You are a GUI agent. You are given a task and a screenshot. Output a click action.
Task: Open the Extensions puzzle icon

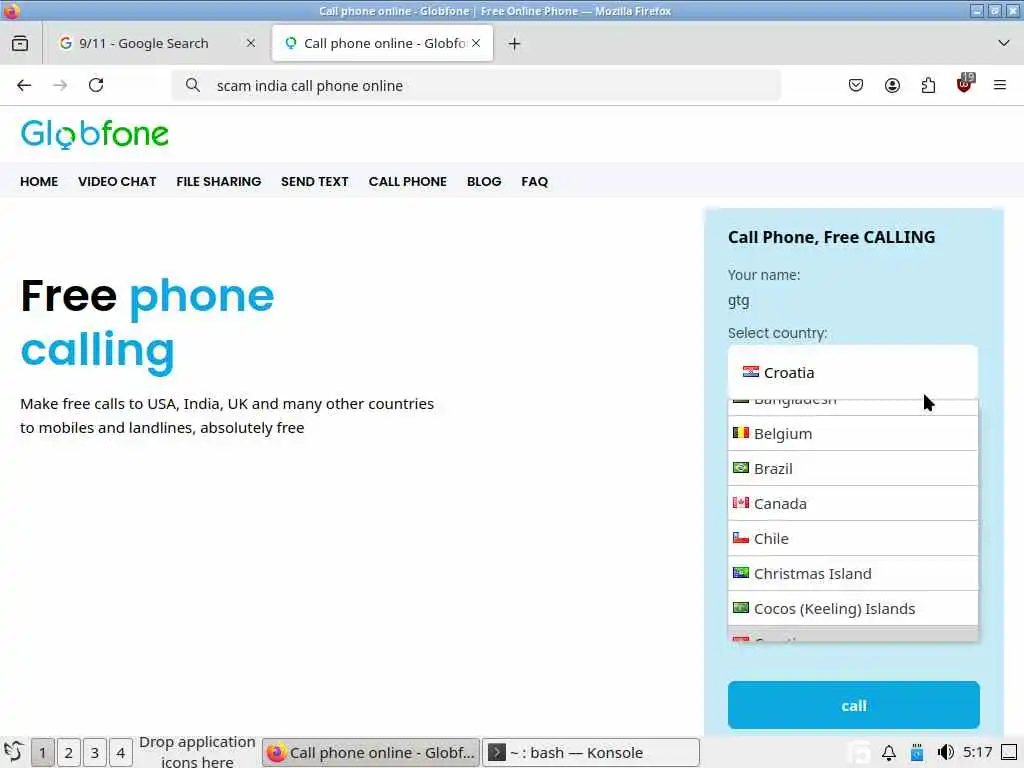point(928,86)
